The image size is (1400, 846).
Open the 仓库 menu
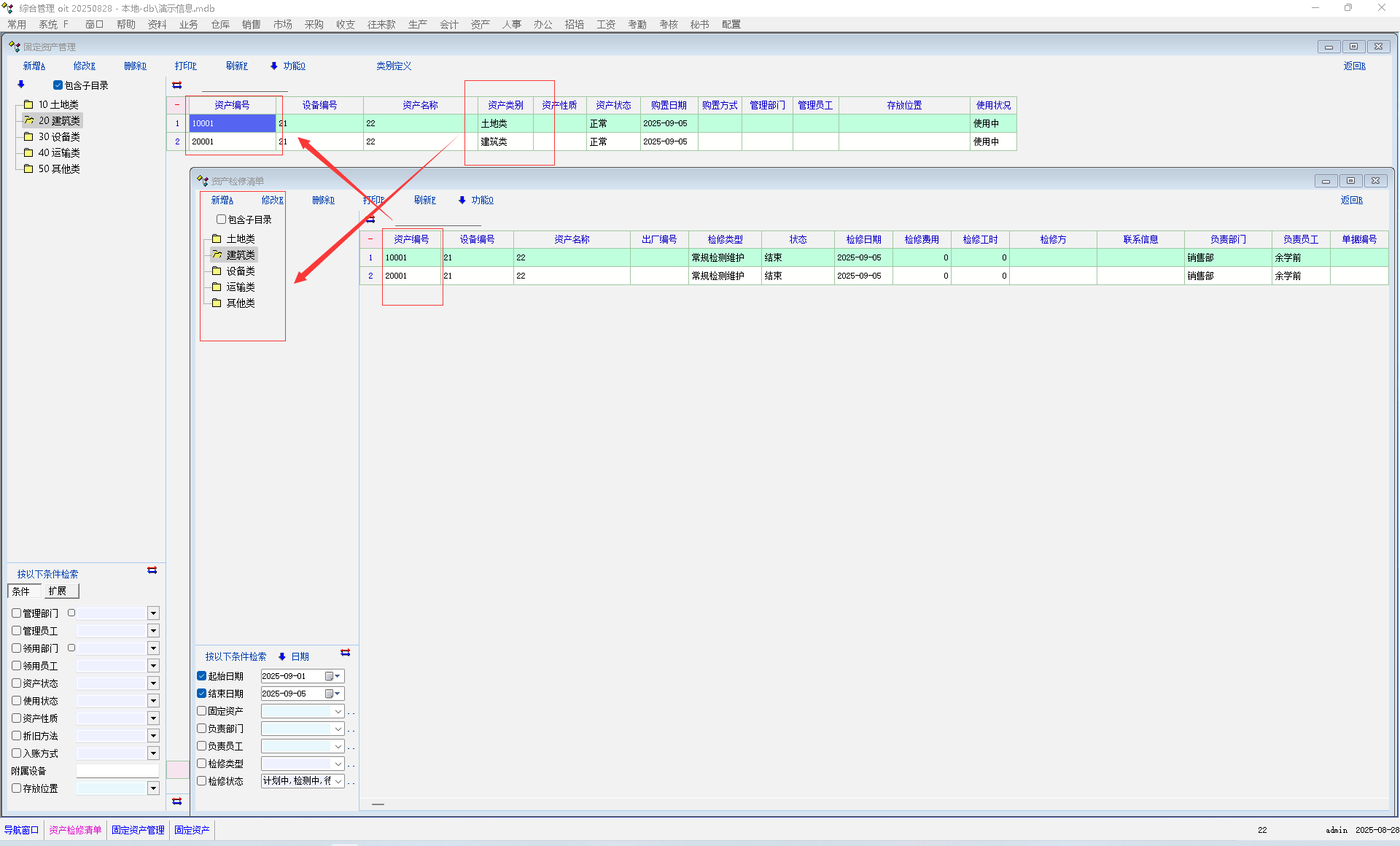[x=220, y=24]
